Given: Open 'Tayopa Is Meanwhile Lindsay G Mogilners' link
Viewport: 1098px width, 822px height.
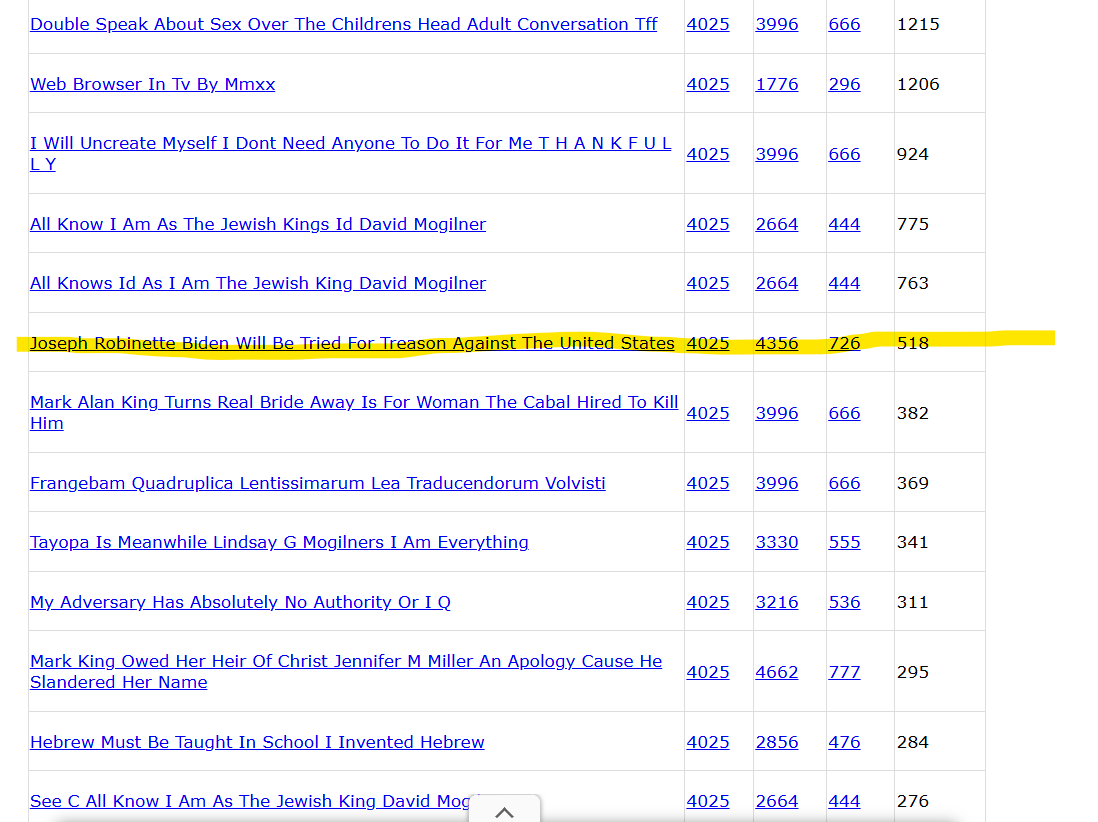Looking at the screenshot, I should [x=279, y=543].
